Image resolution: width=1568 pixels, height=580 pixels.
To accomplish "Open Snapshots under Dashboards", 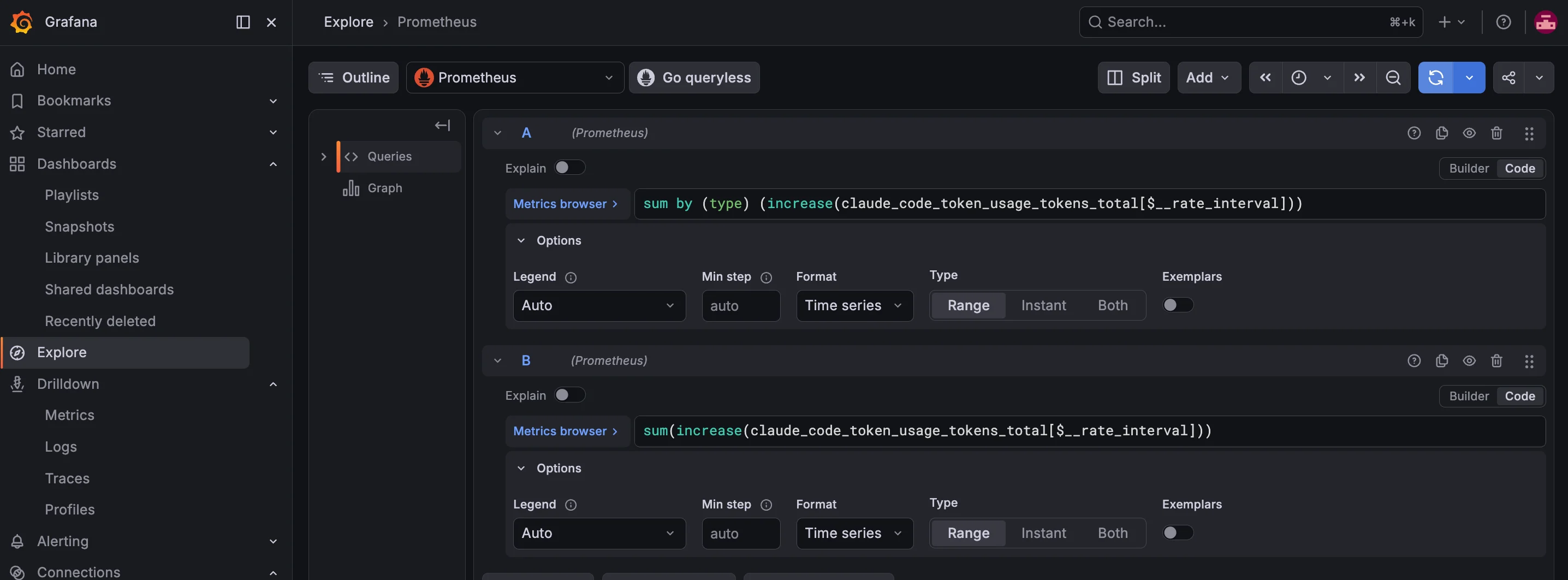I will (80, 227).
